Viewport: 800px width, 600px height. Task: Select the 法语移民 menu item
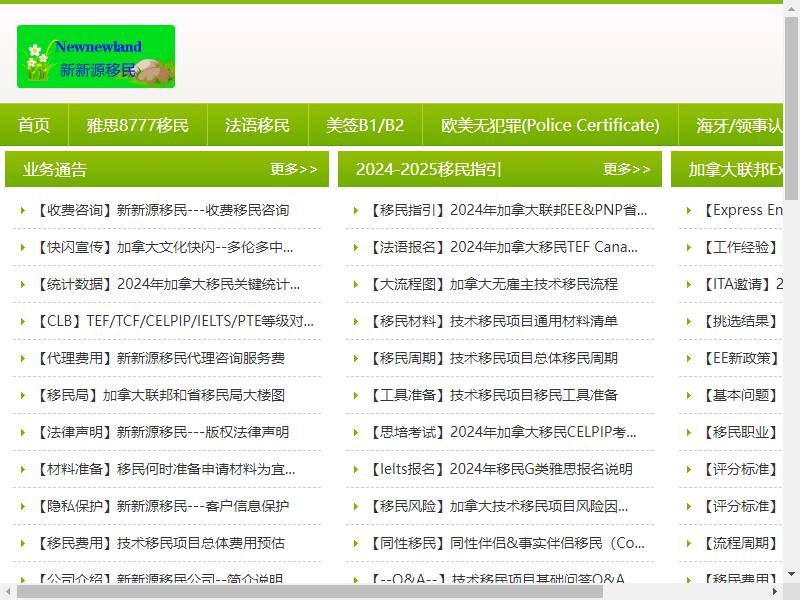258,125
